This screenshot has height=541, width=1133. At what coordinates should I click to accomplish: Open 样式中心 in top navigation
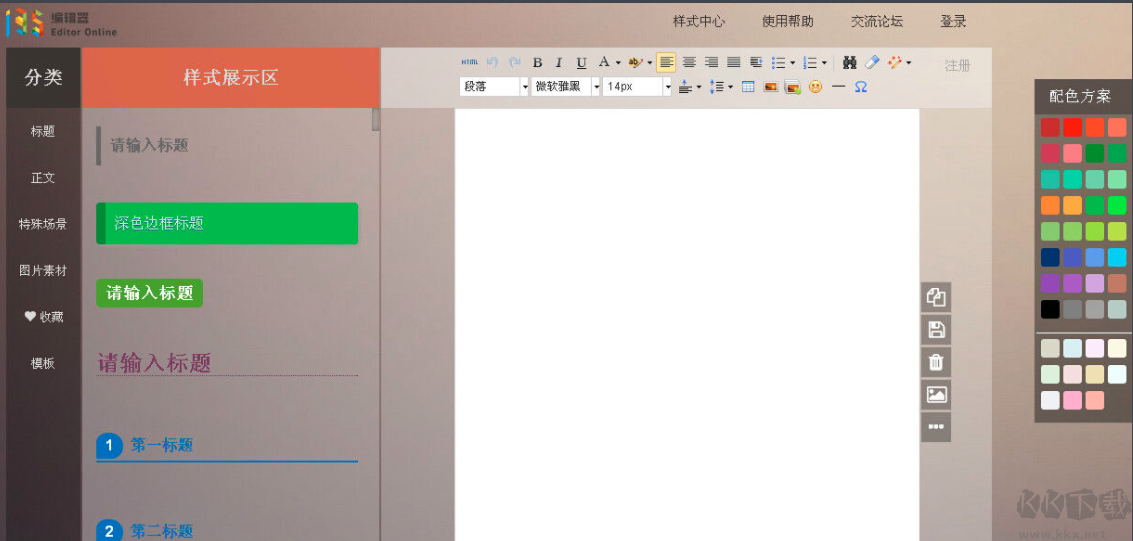[699, 21]
